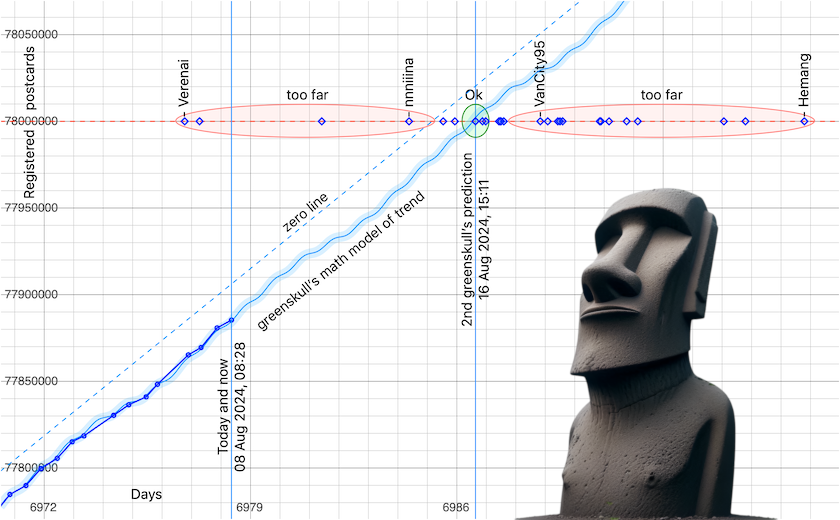
Task: Click the right 'too far' label
Action: (x=661, y=96)
